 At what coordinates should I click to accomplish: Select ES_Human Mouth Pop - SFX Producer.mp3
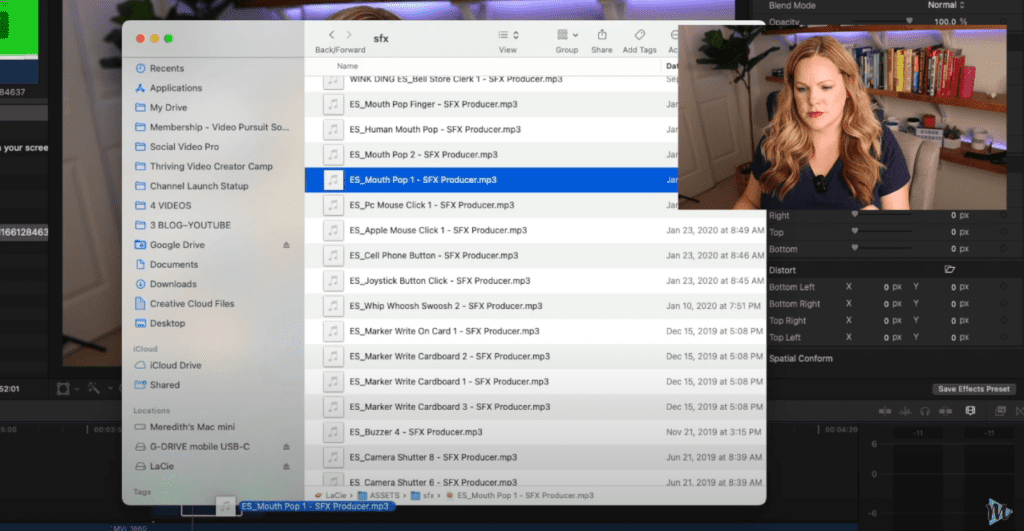tap(435, 129)
